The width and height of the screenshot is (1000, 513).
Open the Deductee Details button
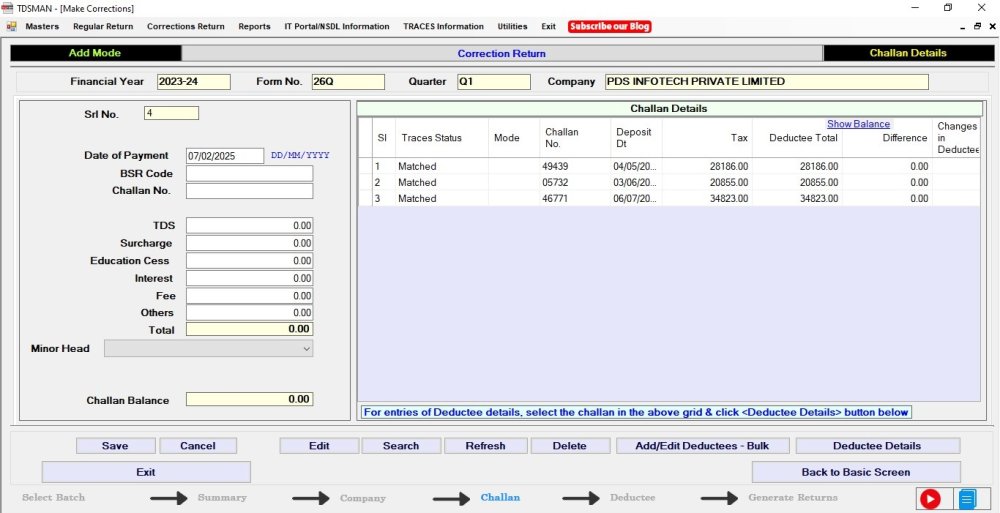pos(877,446)
